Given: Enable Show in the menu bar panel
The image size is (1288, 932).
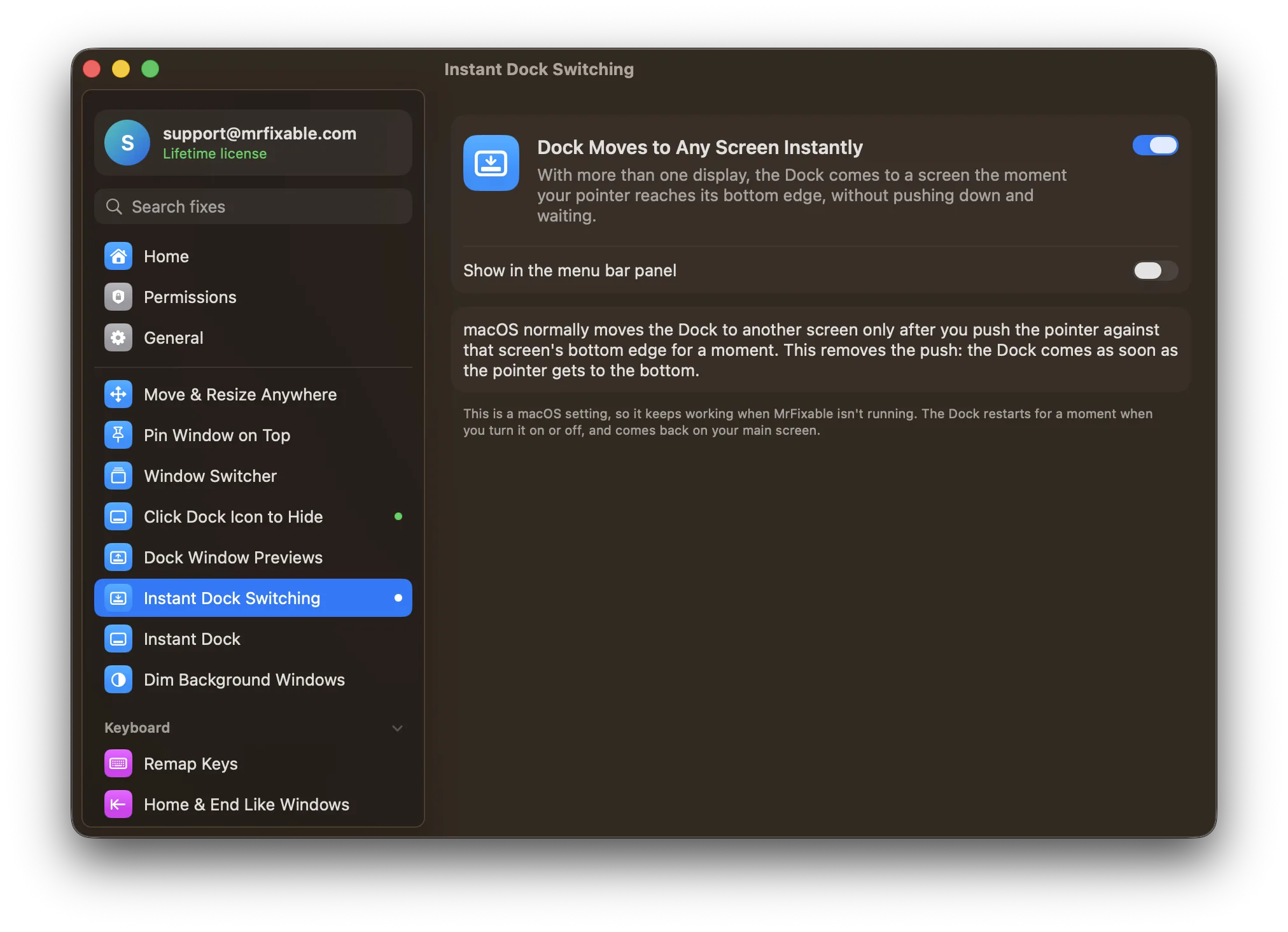Looking at the screenshot, I should coord(1155,271).
